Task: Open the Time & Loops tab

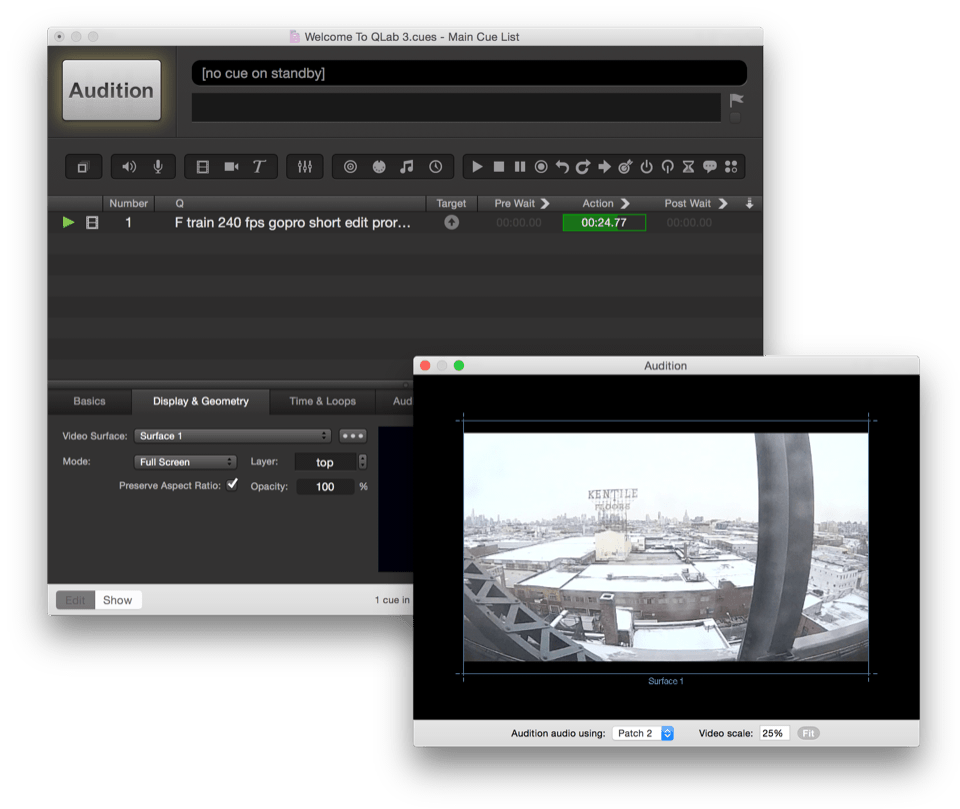Action: pyautogui.click(x=322, y=401)
